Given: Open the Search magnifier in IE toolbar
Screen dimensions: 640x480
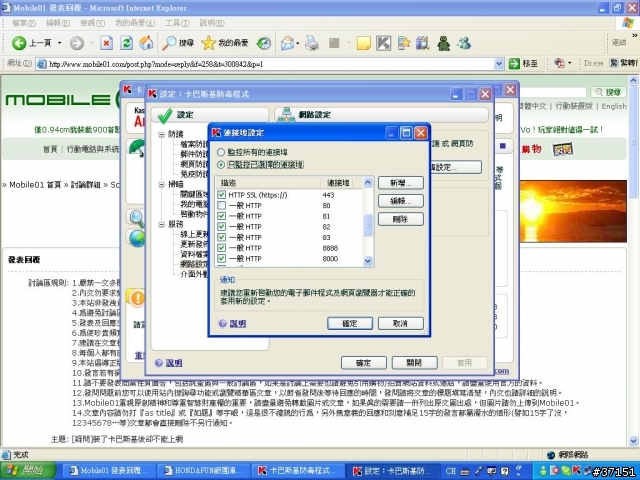Looking at the screenshot, I should tap(169, 43).
